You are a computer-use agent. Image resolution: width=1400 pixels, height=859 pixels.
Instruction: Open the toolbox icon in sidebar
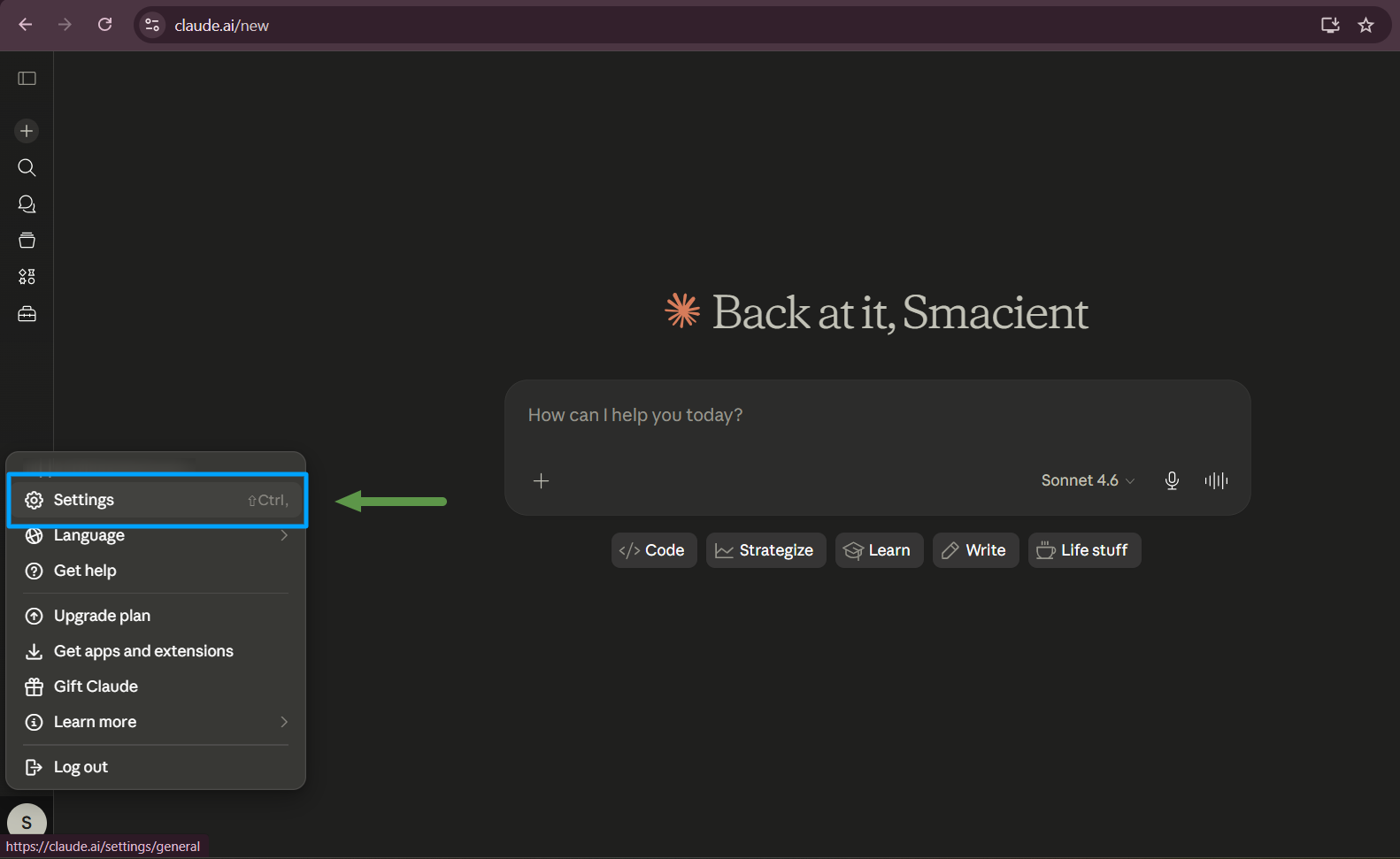pyautogui.click(x=27, y=314)
